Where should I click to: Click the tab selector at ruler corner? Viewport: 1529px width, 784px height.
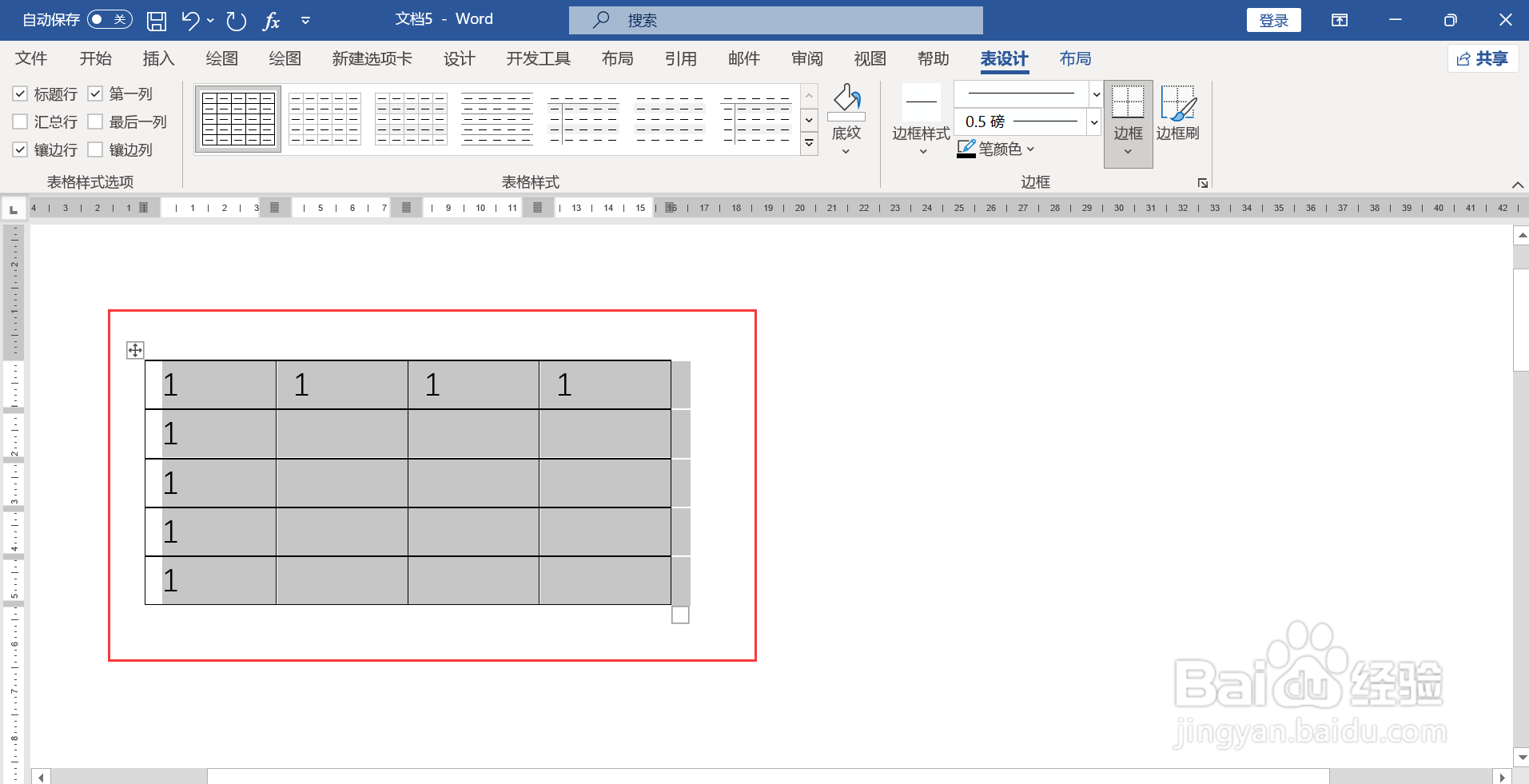[13, 209]
